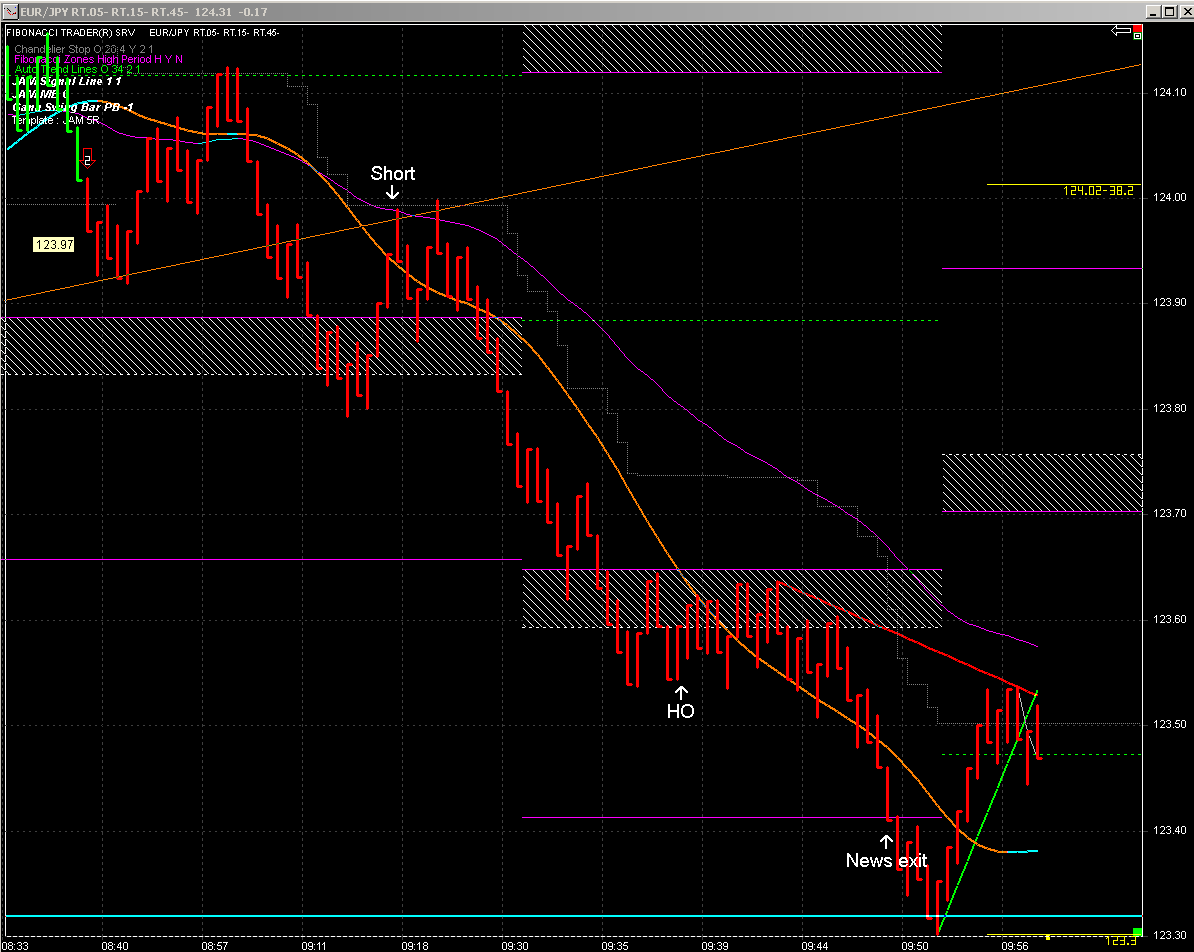This screenshot has height=952, width=1194.
Task: Click the 08:57 time axis label
Action: tap(215, 946)
